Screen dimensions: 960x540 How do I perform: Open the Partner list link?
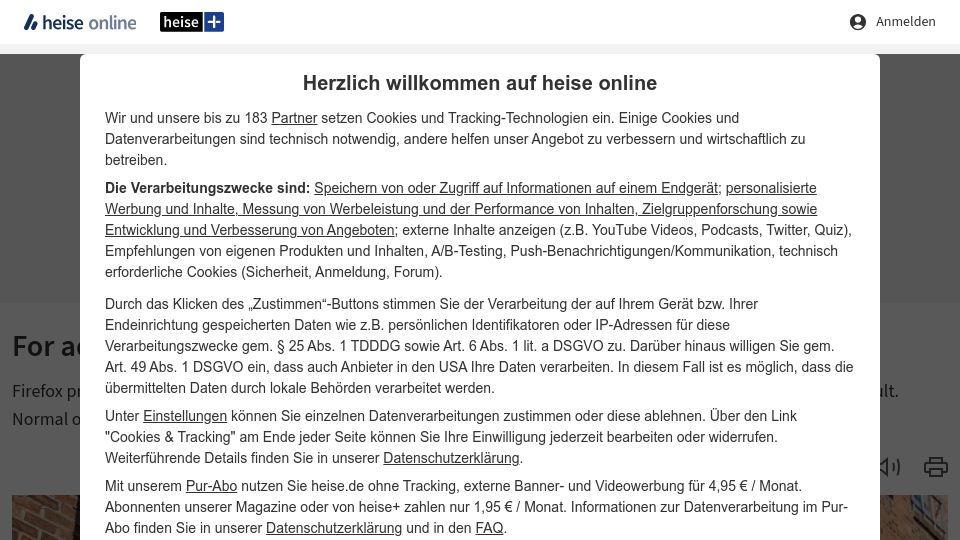[294, 118]
